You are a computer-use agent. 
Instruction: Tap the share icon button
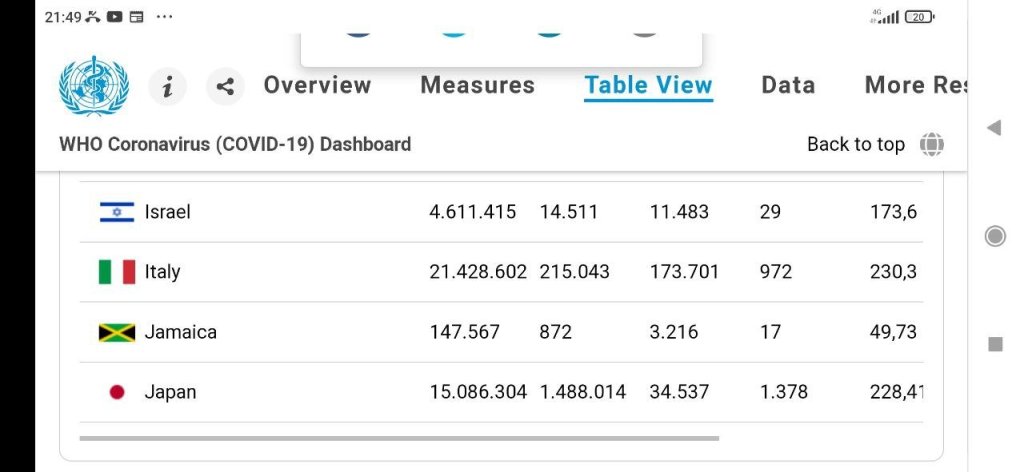[225, 87]
